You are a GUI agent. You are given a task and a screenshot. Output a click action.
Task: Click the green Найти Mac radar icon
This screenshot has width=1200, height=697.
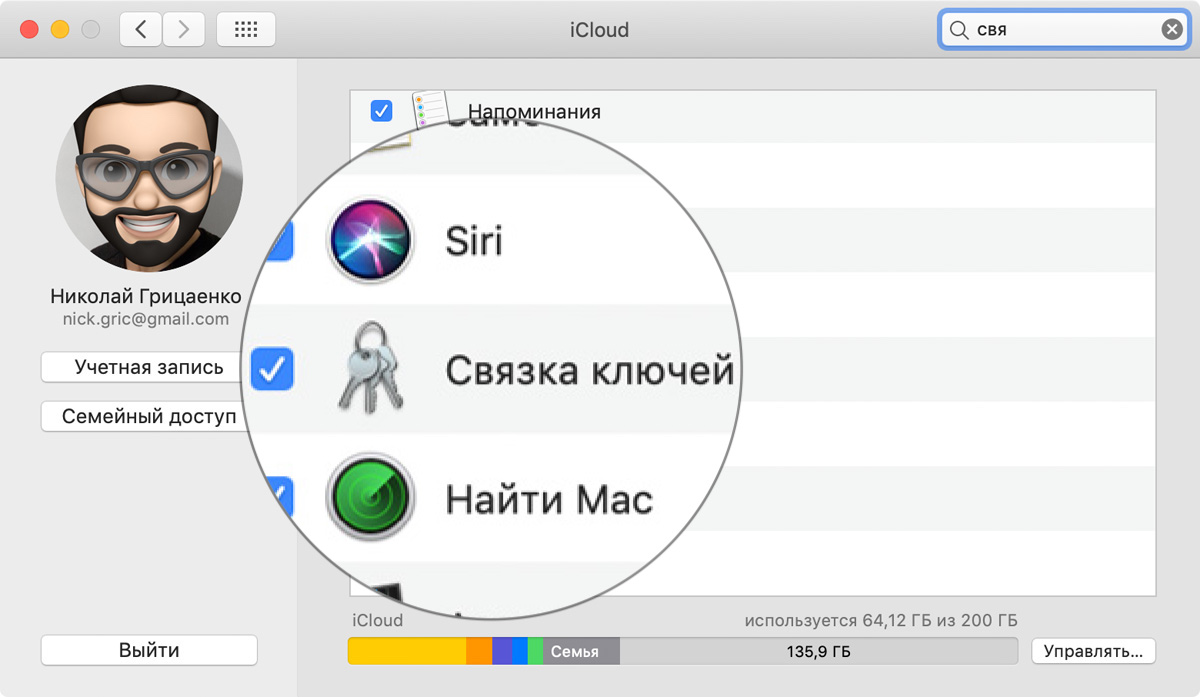[370, 498]
